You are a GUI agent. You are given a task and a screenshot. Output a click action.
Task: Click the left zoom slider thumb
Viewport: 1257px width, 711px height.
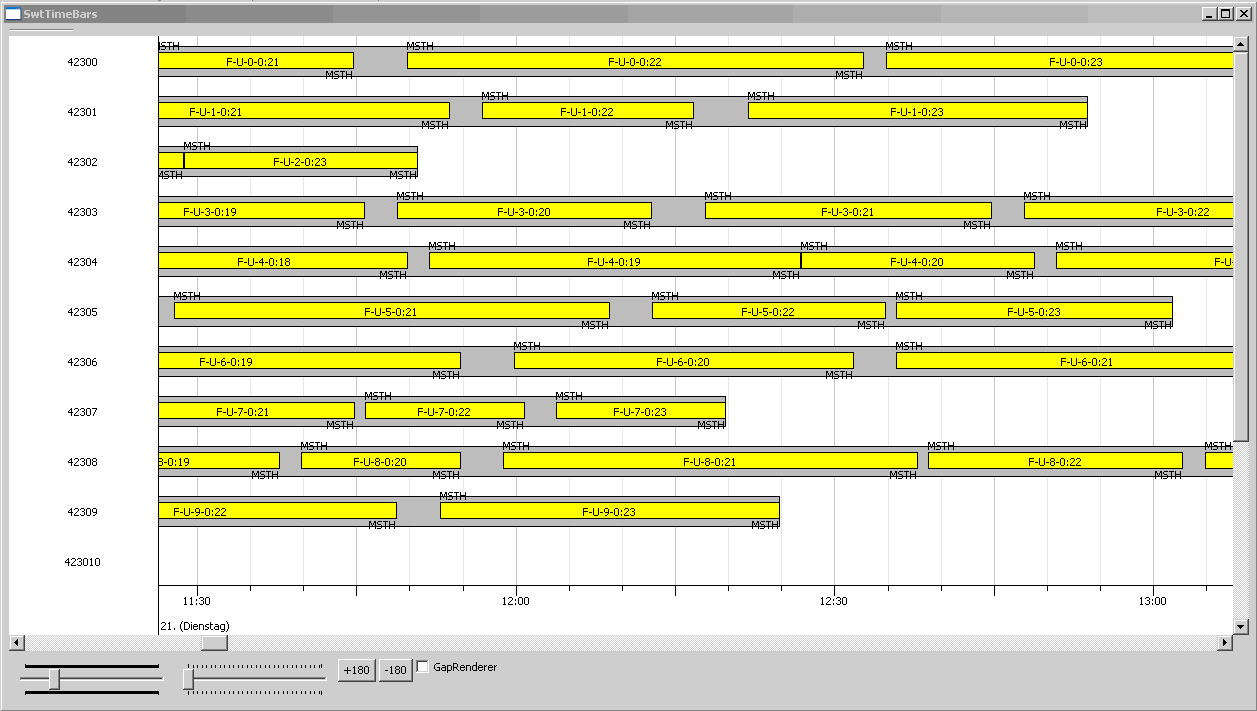[54, 679]
